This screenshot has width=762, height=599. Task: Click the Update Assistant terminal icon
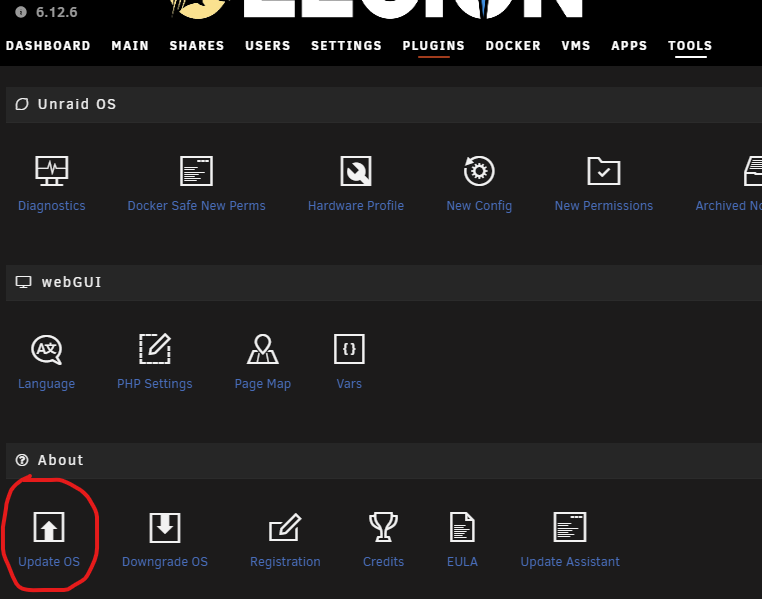(570, 527)
